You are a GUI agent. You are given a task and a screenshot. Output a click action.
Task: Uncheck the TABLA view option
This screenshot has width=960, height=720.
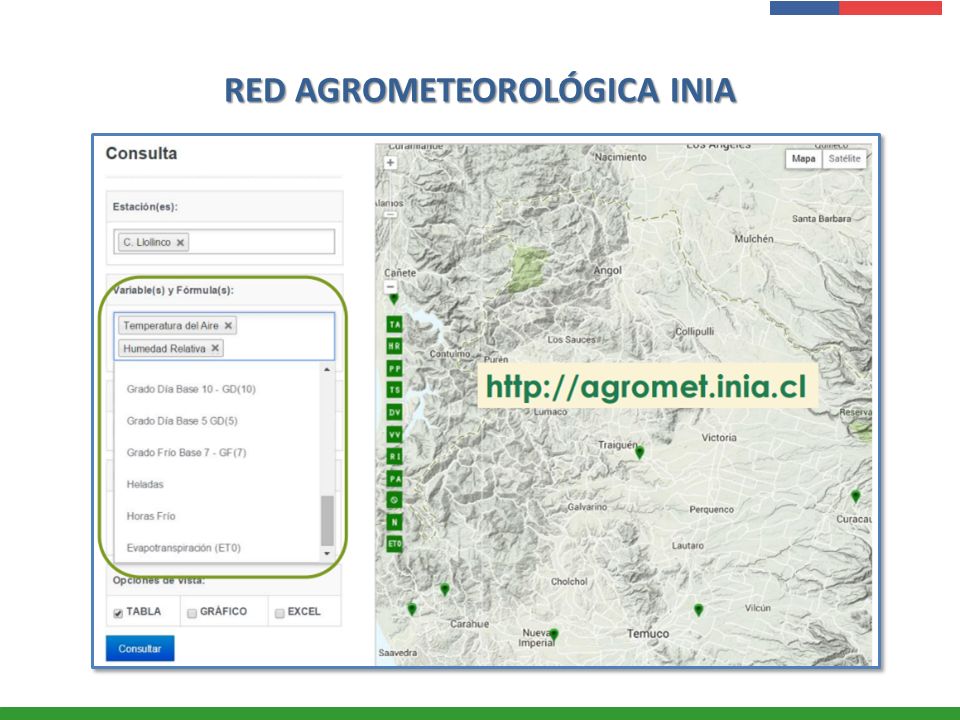pyautogui.click(x=118, y=613)
